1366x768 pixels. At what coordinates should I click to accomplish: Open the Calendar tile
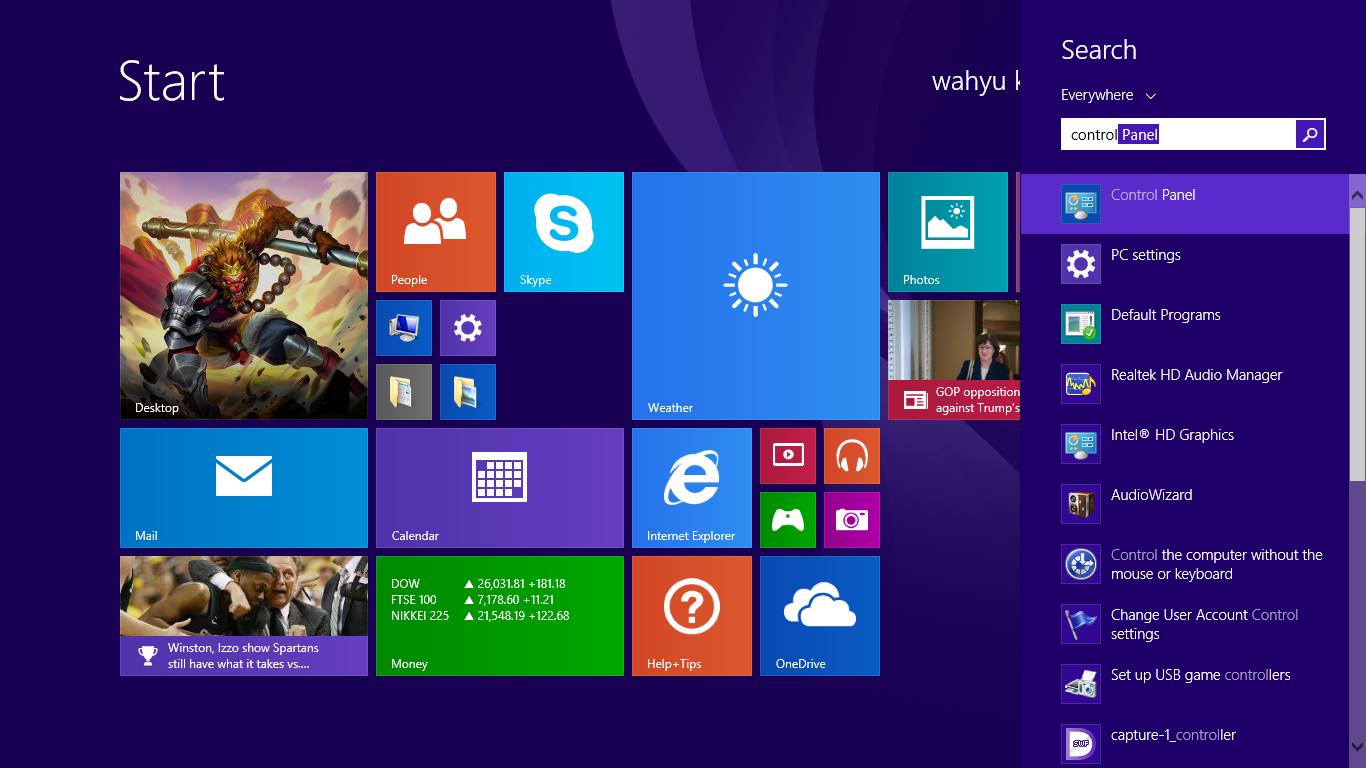pyautogui.click(x=500, y=488)
